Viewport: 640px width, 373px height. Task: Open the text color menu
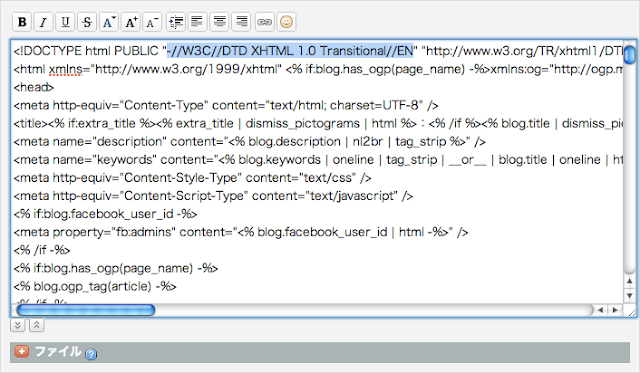point(109,22)
